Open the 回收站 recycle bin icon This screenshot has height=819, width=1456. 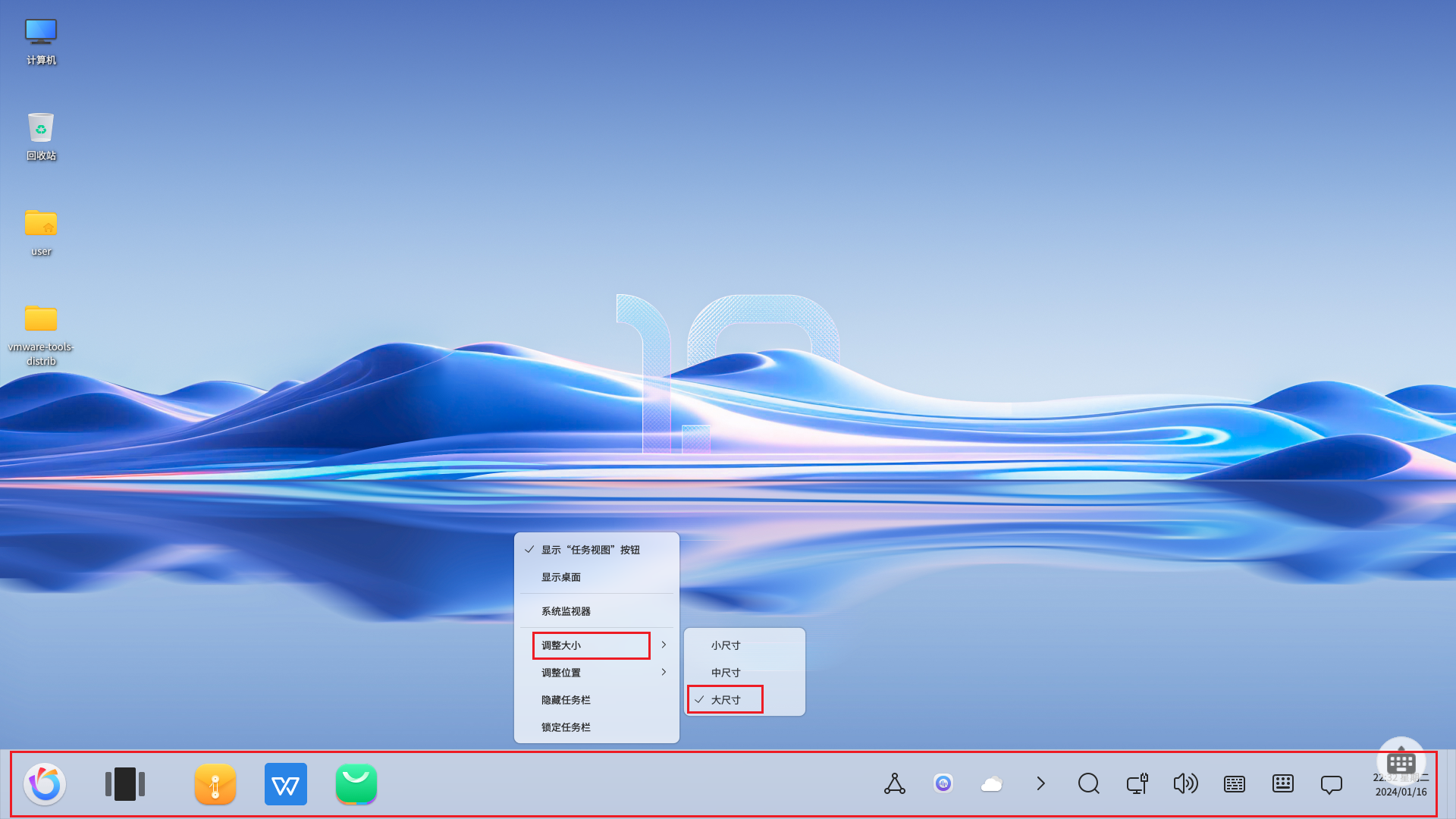[41, 136]
